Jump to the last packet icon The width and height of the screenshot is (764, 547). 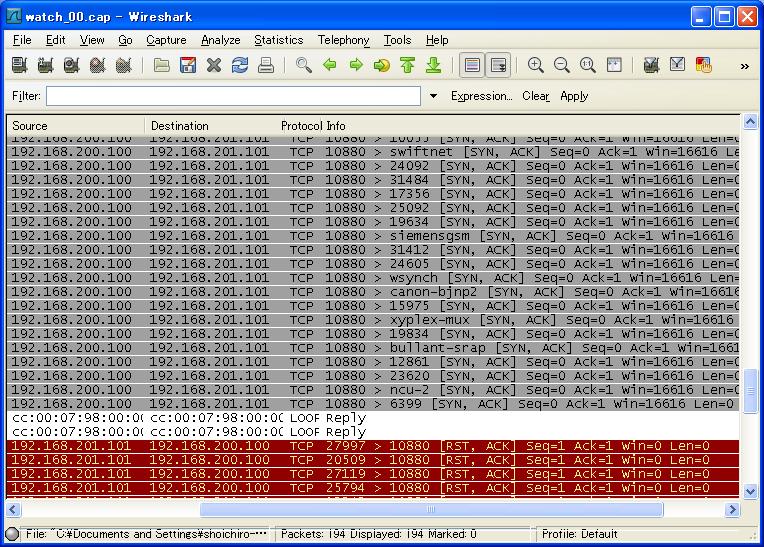[x=434, y=65]
